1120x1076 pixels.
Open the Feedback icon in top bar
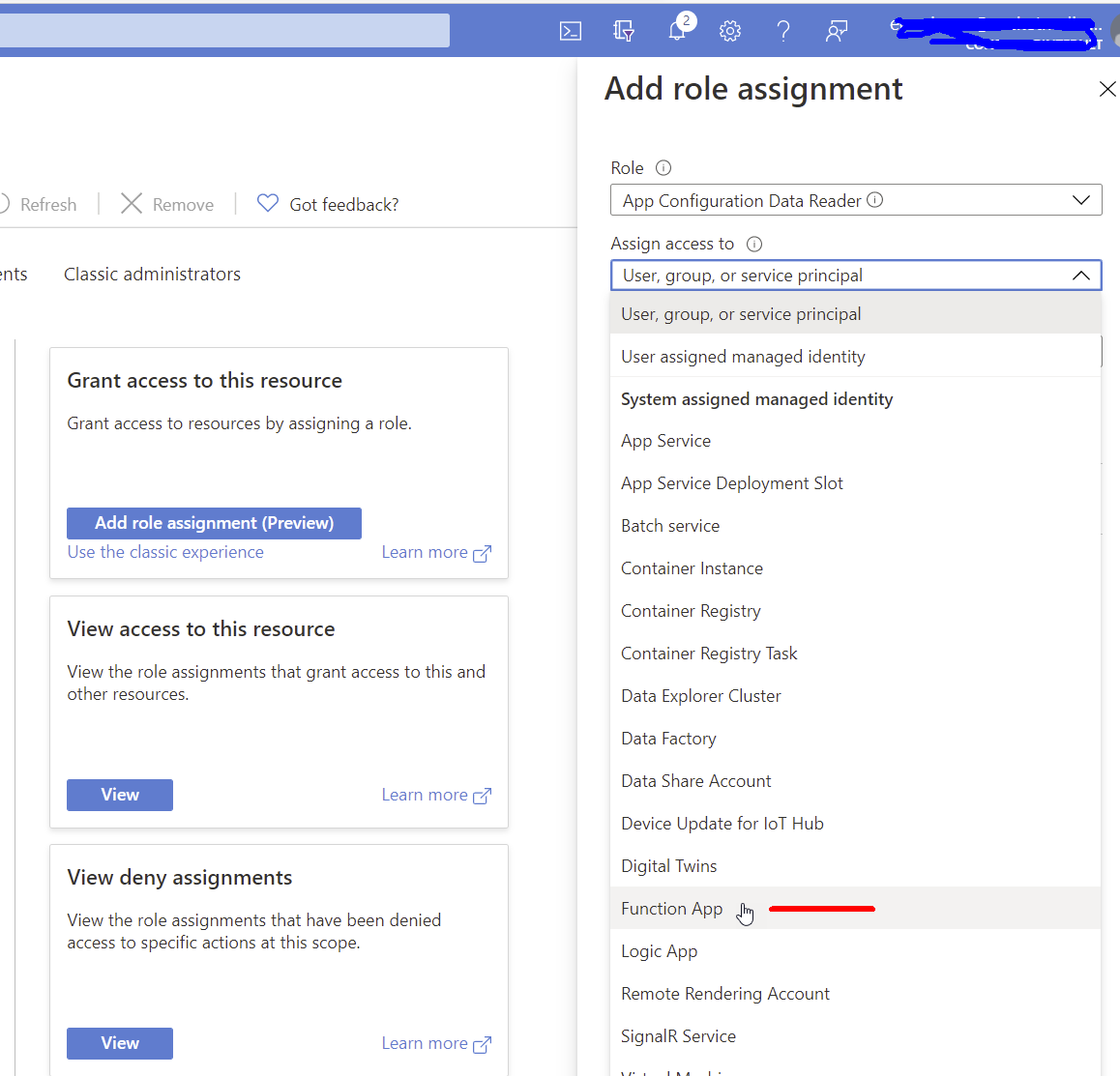tap(837, 31)
